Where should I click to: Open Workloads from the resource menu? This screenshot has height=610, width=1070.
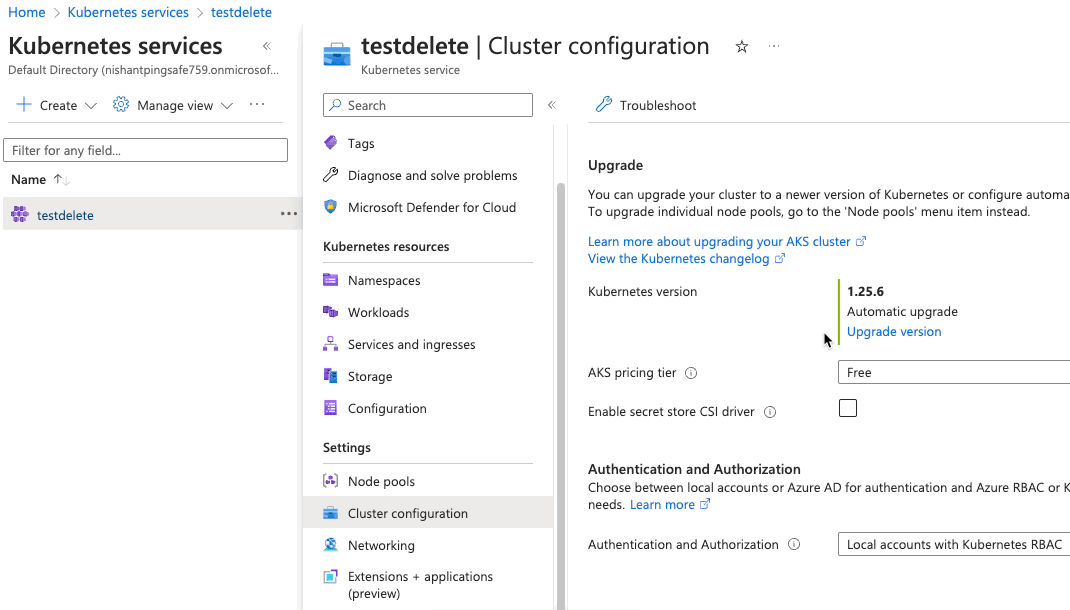(x=378, y=312)
